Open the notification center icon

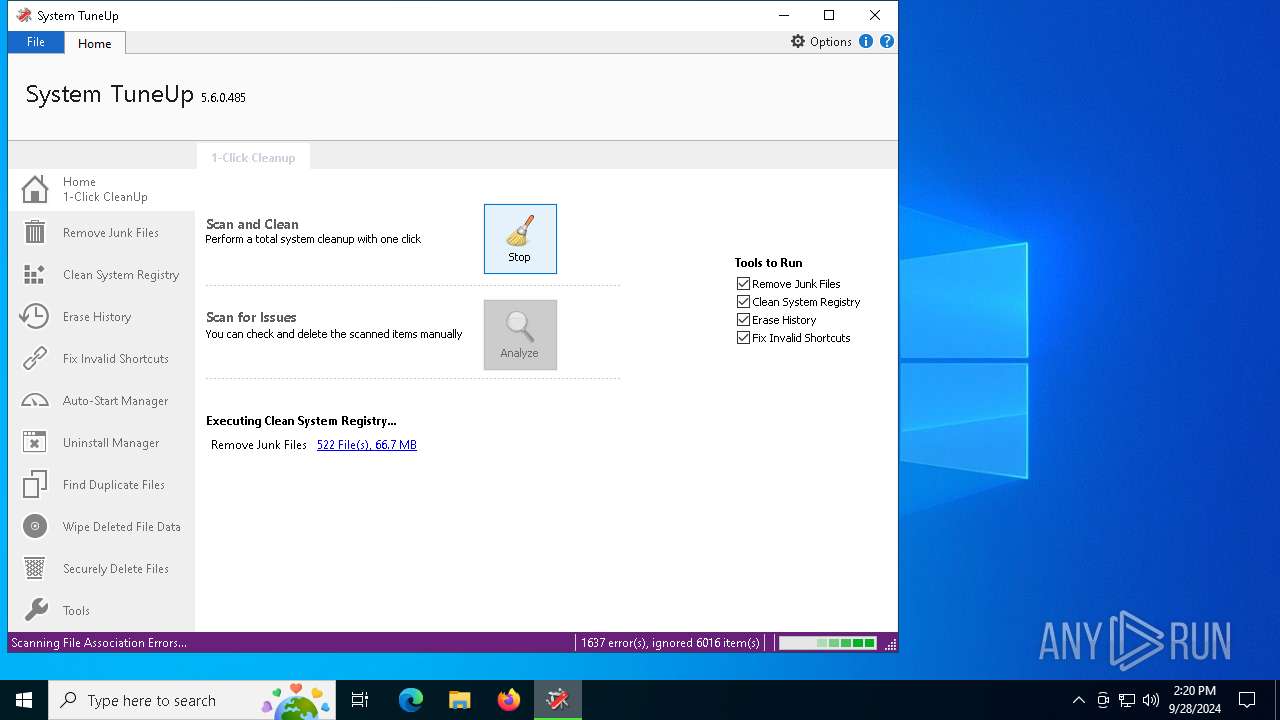coord(1247,700)
